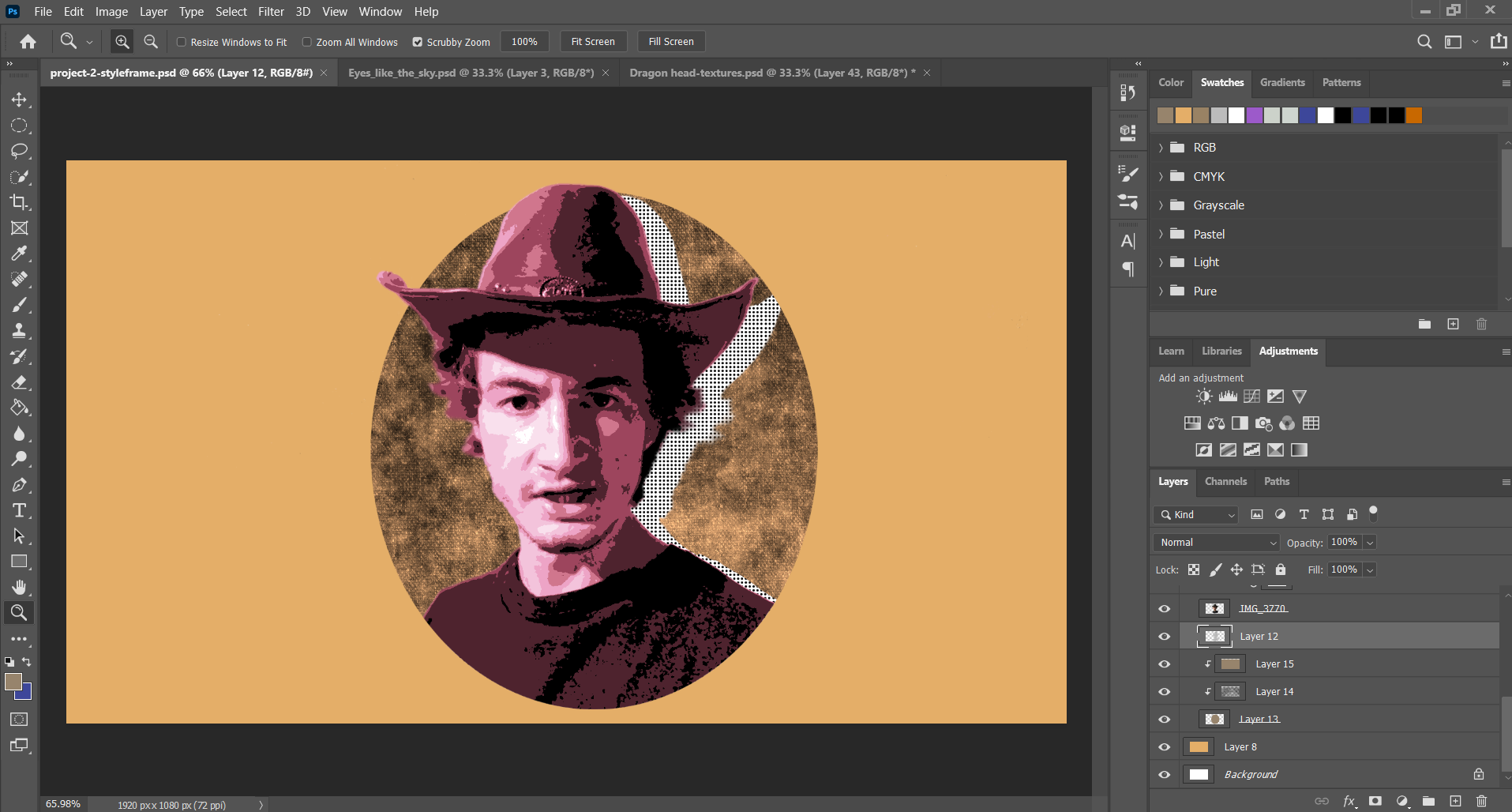Select the Frame tool
The image size is (1512, 812).
19,228
